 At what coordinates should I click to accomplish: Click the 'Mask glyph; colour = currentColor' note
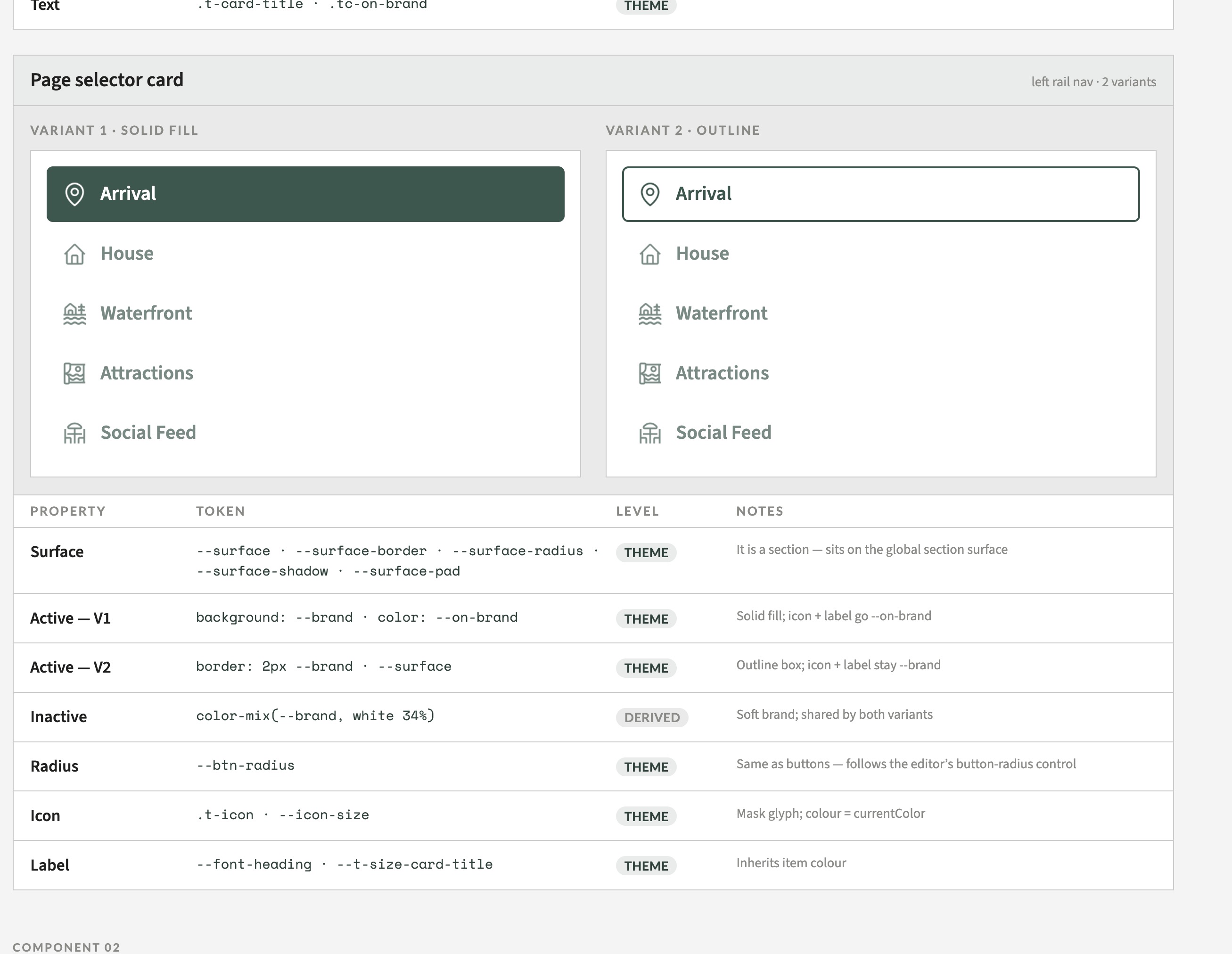point(830,814)
